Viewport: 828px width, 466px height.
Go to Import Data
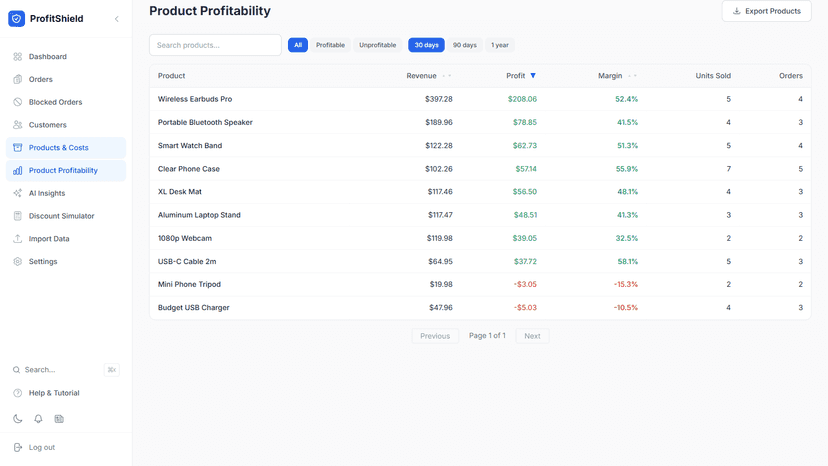point(66,238)
